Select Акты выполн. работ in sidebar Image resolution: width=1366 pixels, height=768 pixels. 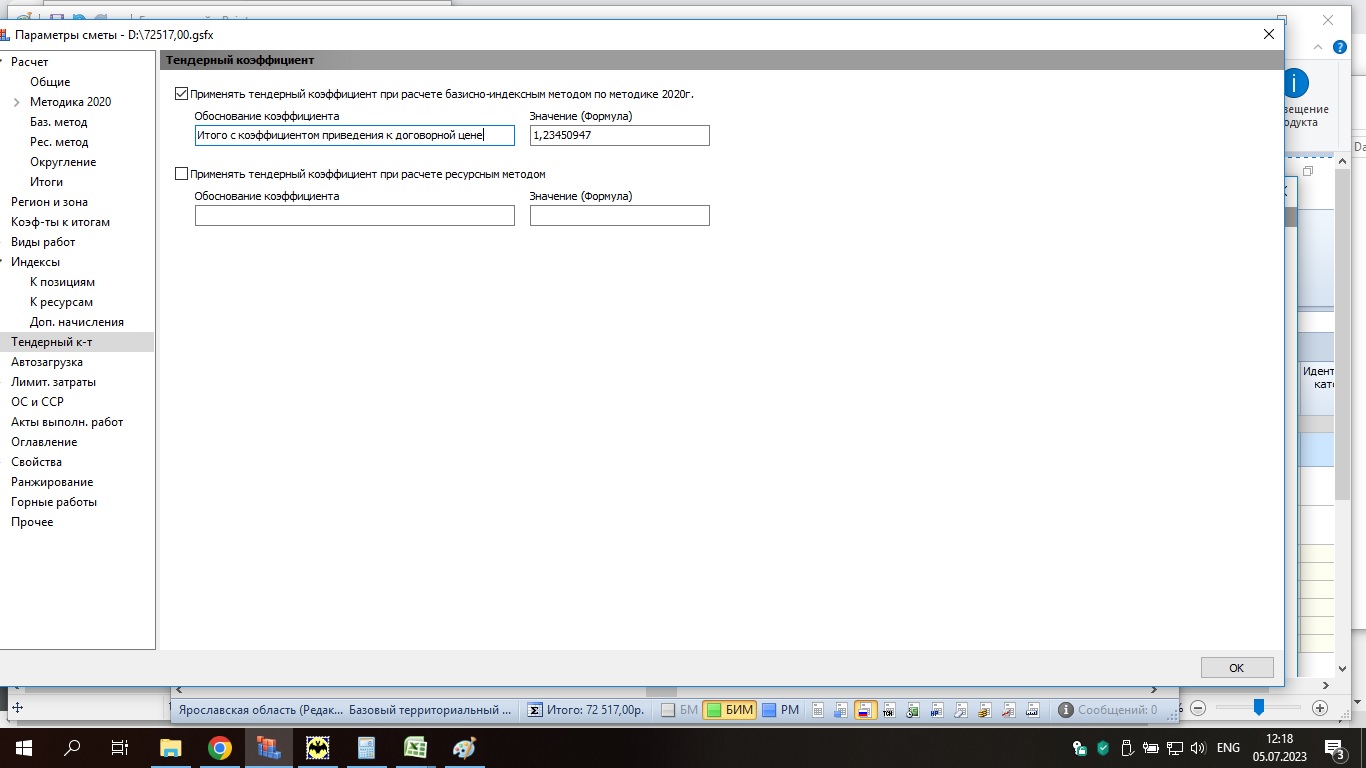click(67, 422)
